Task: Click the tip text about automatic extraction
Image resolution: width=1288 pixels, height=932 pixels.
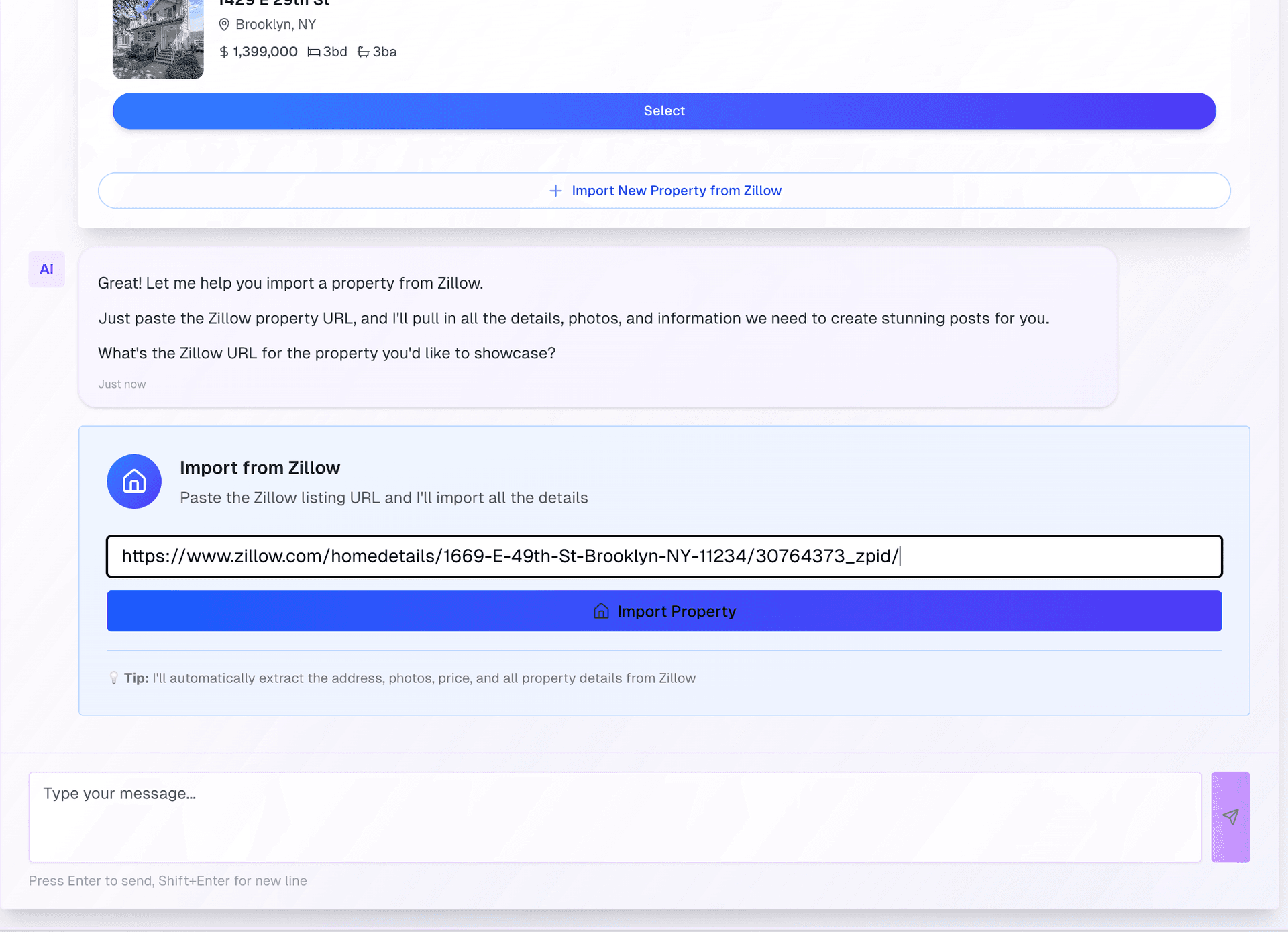Action: tap(423, 678)
